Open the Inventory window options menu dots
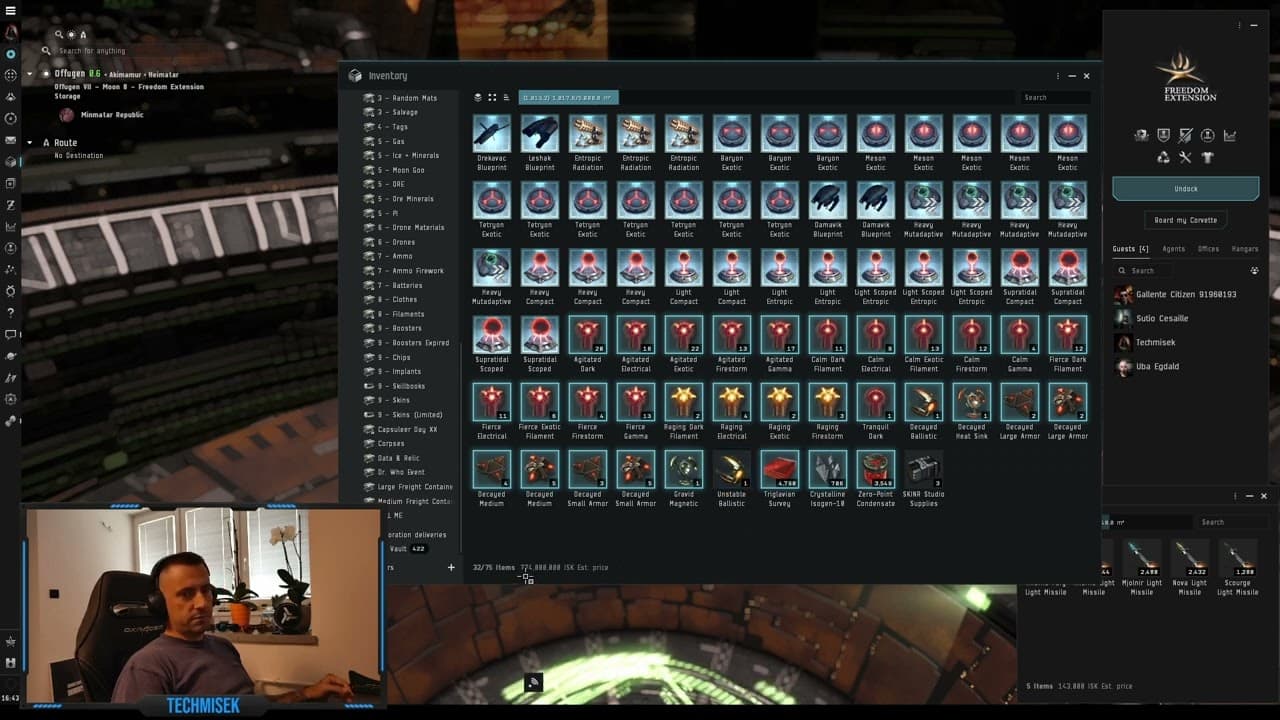The width and height of the screenshot is (1280, 720). point(1057,76)
